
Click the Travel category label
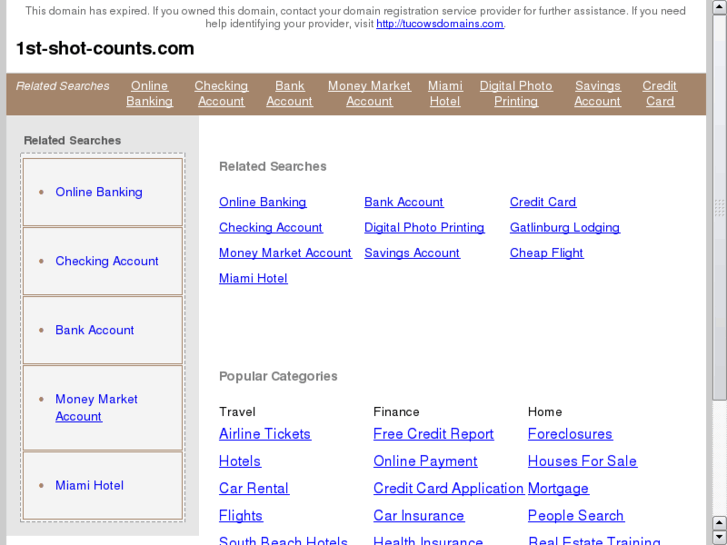click(237, 412)
